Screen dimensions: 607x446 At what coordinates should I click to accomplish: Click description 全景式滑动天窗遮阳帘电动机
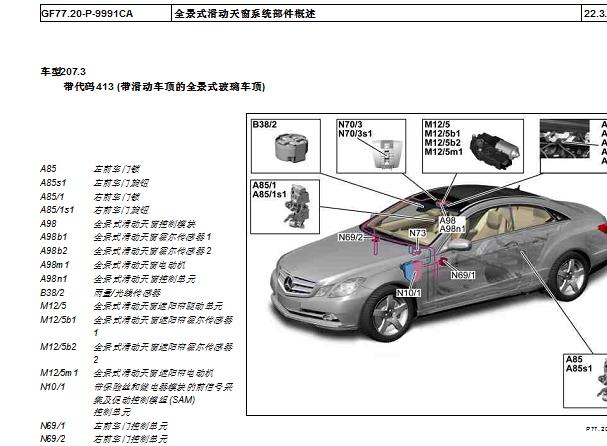pyautogui.click(x=153, y=373)
